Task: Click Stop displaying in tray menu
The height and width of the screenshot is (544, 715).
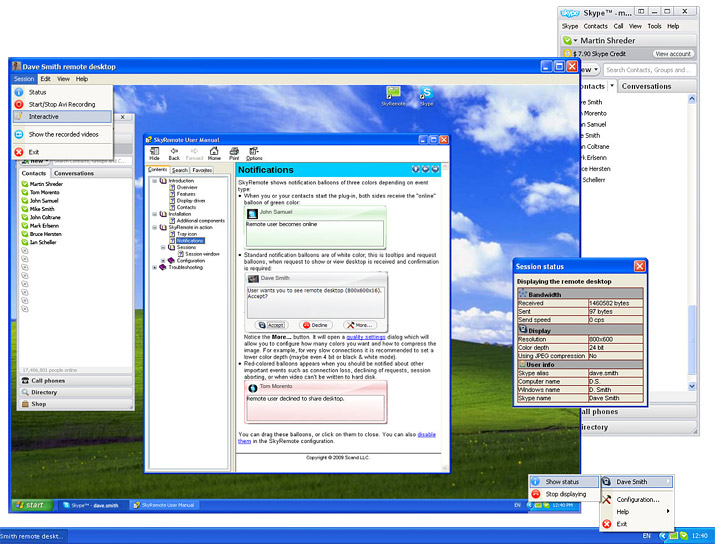Action: pyautogui.click(x=564, y=494)
